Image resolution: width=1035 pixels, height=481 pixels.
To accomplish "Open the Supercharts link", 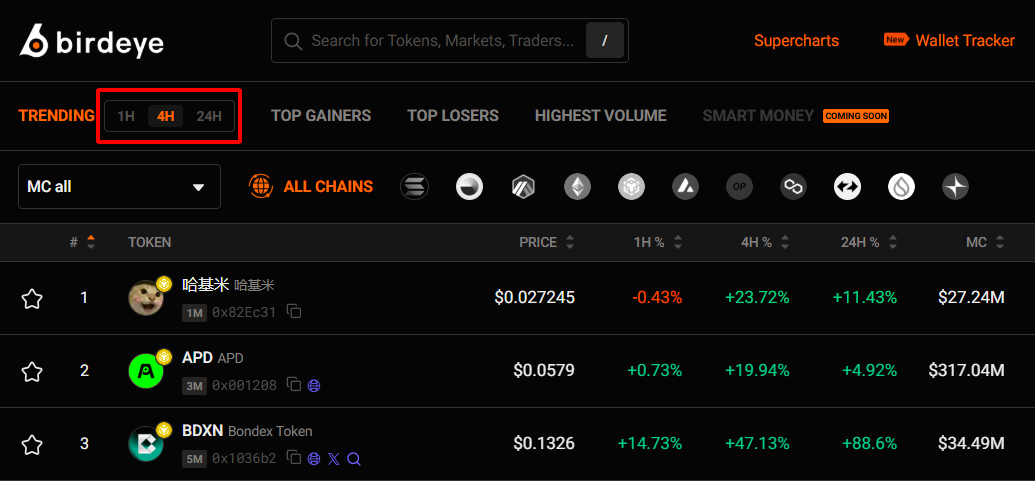I will coord(796,41).
